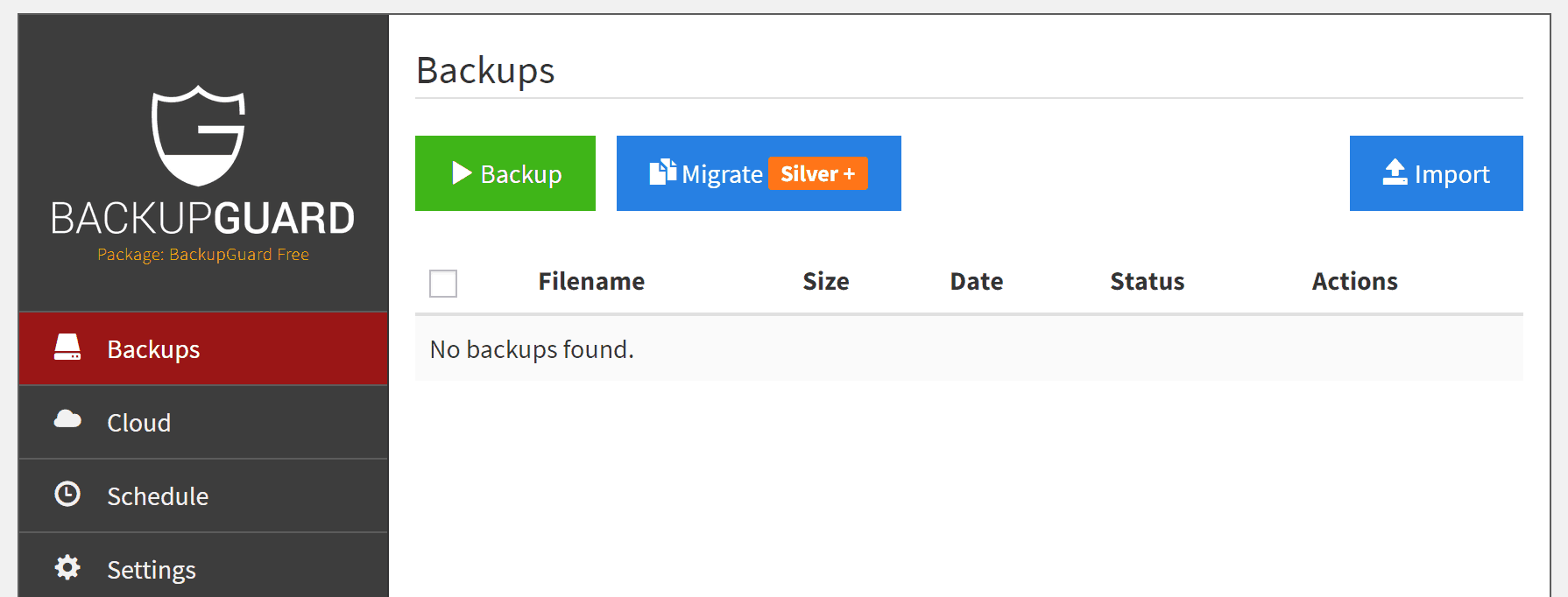
Task: Go to the Settings section
Action: pyautogui.click(x=151, y=568)
